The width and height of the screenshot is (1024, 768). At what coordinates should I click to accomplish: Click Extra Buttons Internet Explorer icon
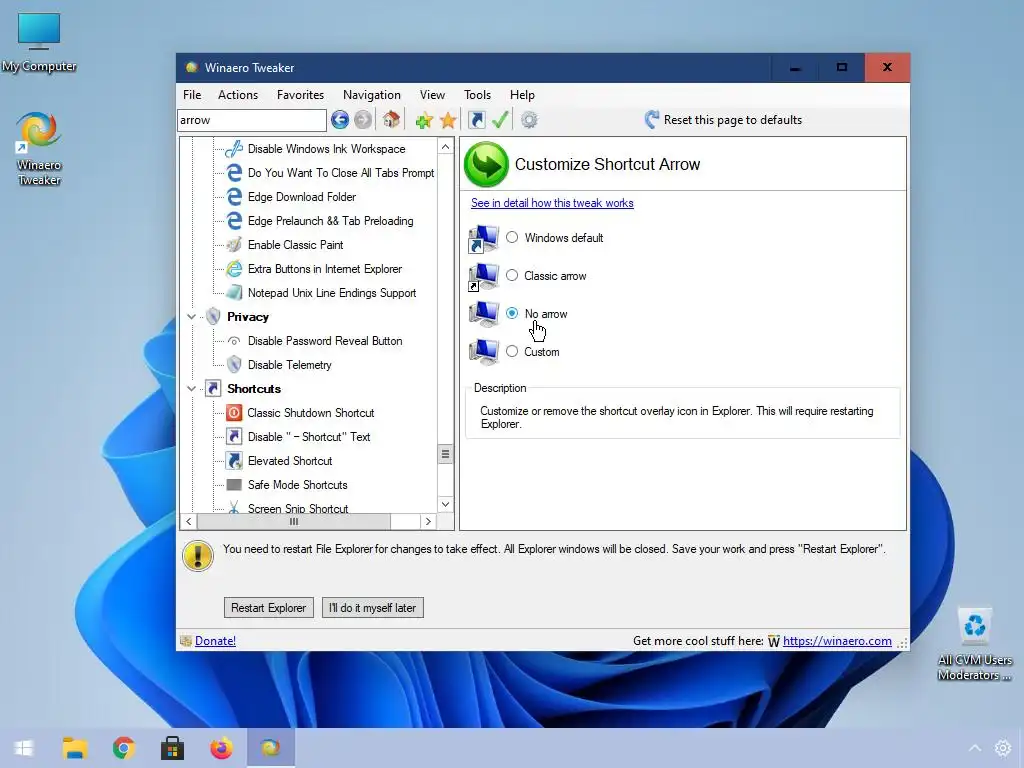point(234,269)
